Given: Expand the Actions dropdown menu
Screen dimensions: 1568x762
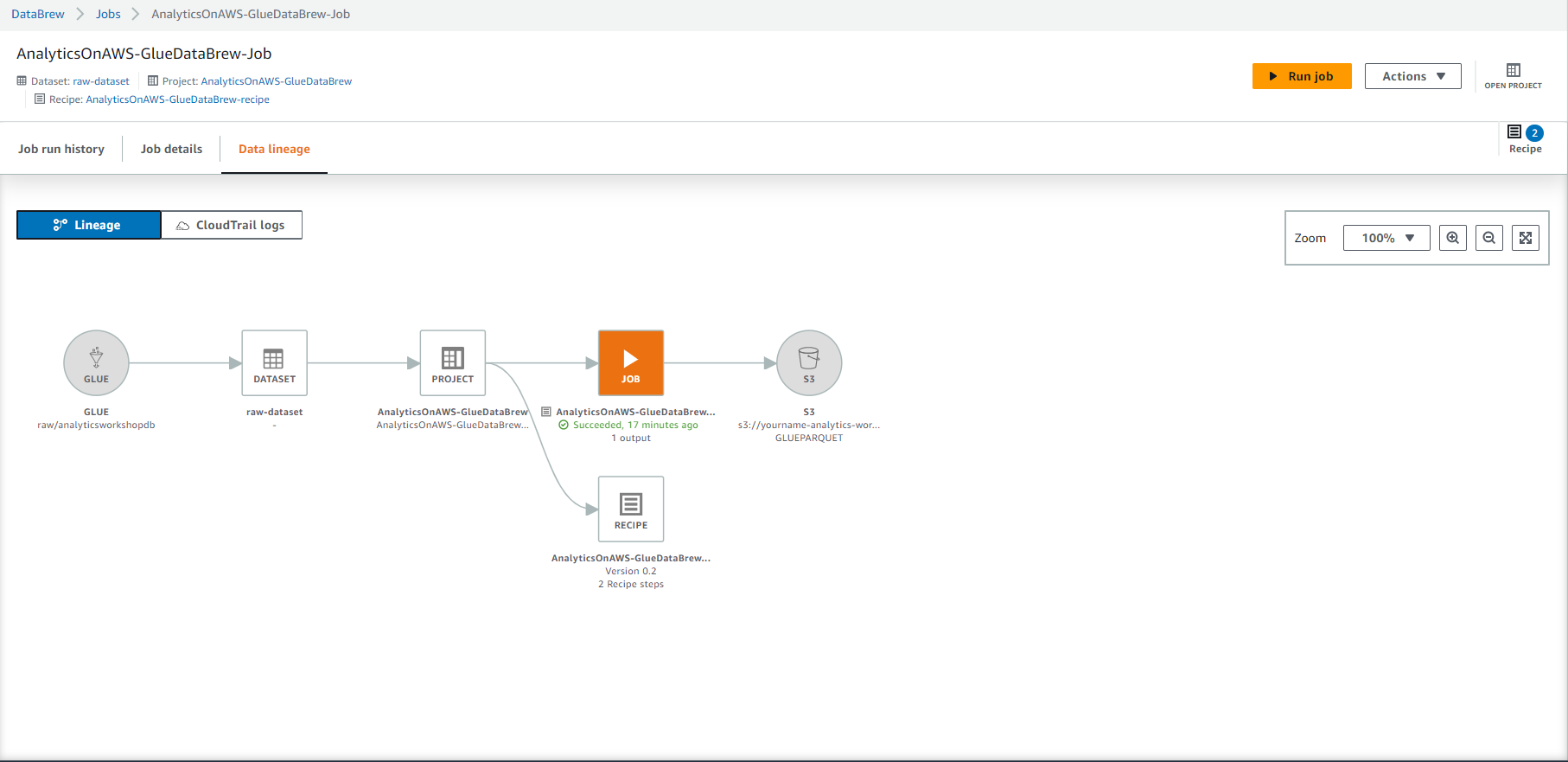Looking at the screenshot, I should (1413, 76).
